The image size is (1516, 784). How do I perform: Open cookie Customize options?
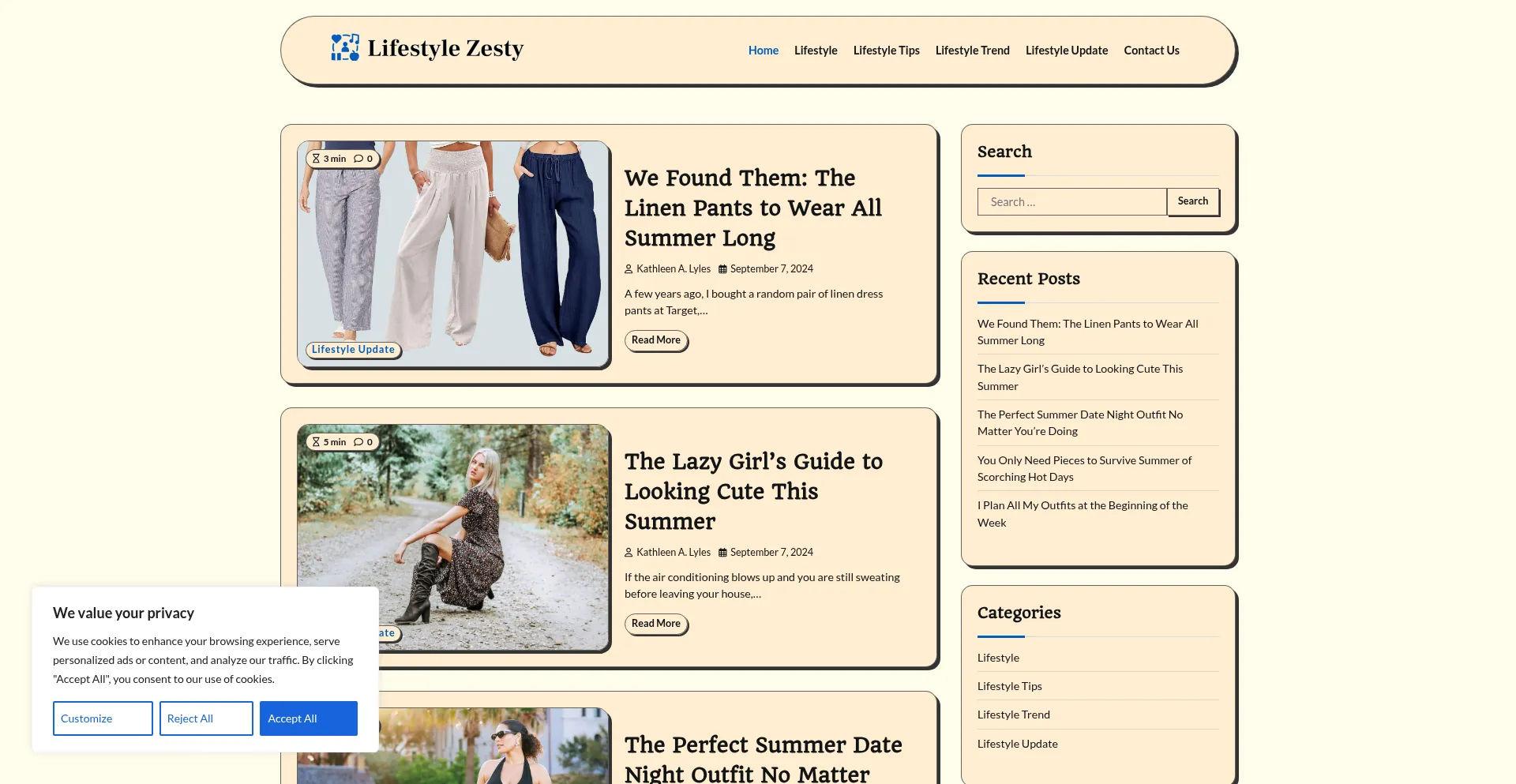[103, 718]
